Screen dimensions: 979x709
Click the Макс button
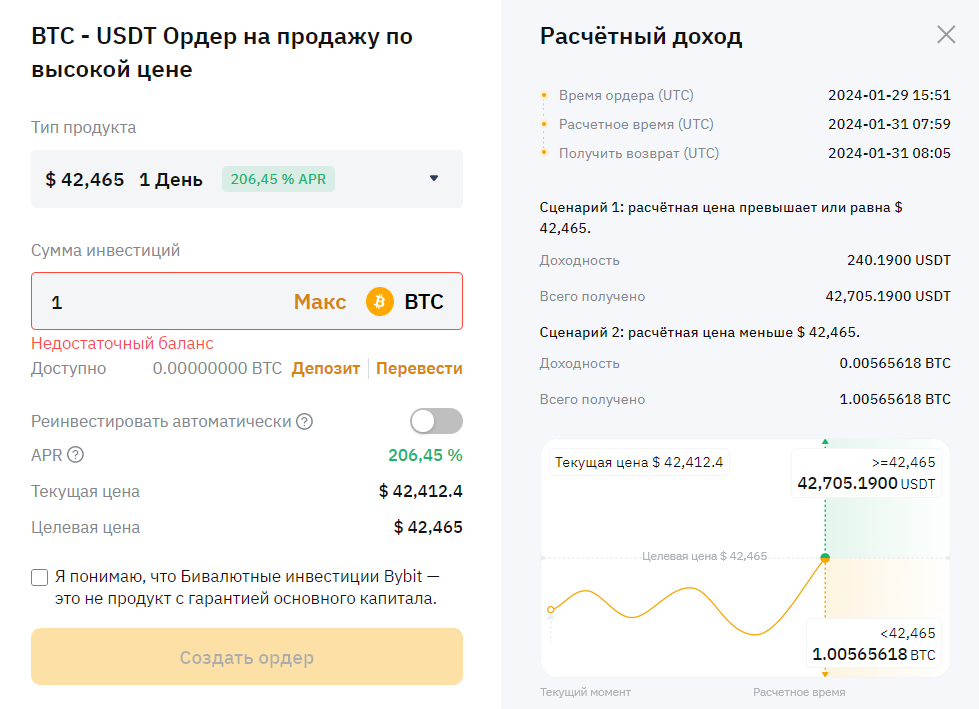(320, 302)
